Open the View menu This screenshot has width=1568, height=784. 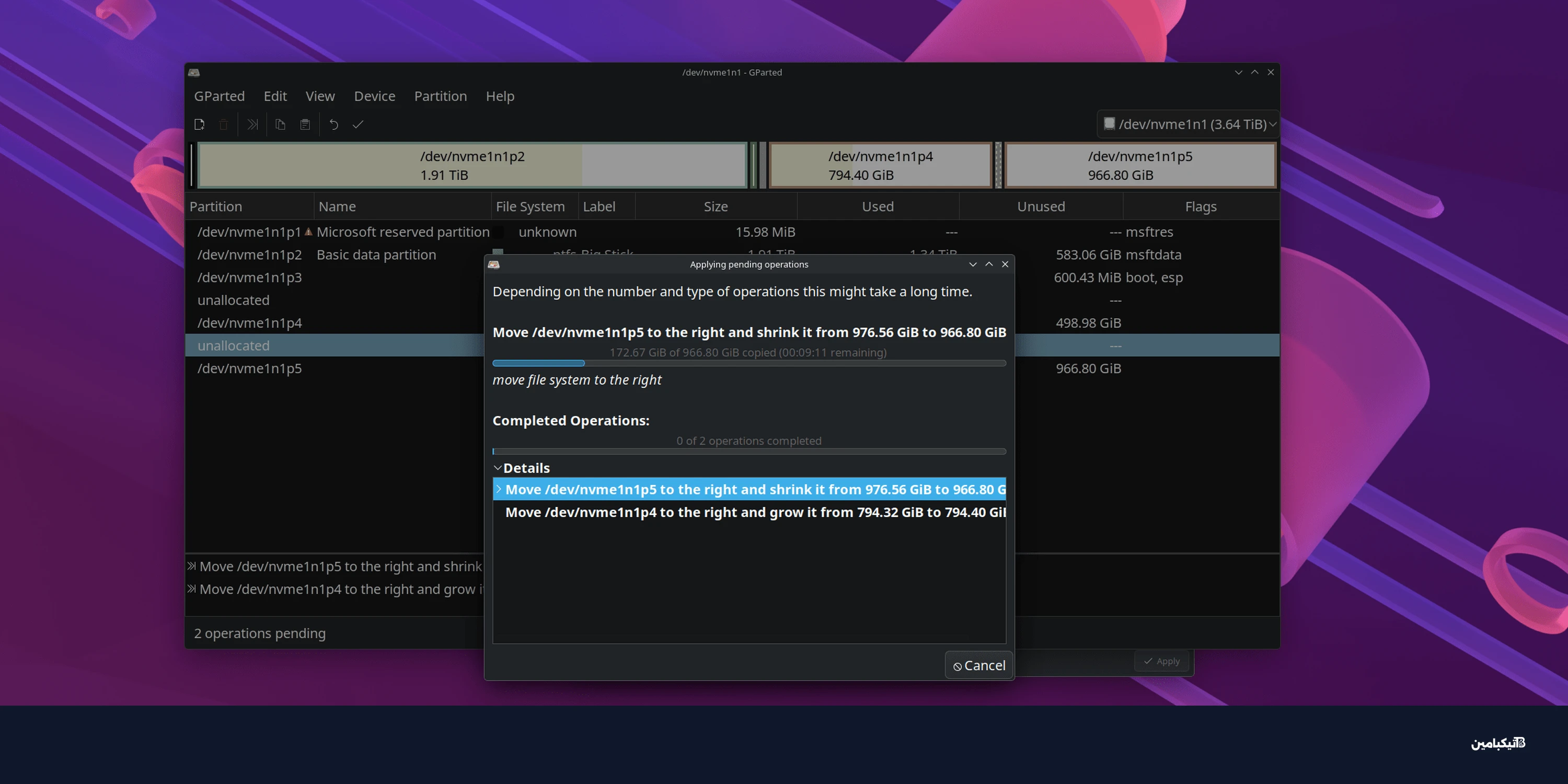320,96
